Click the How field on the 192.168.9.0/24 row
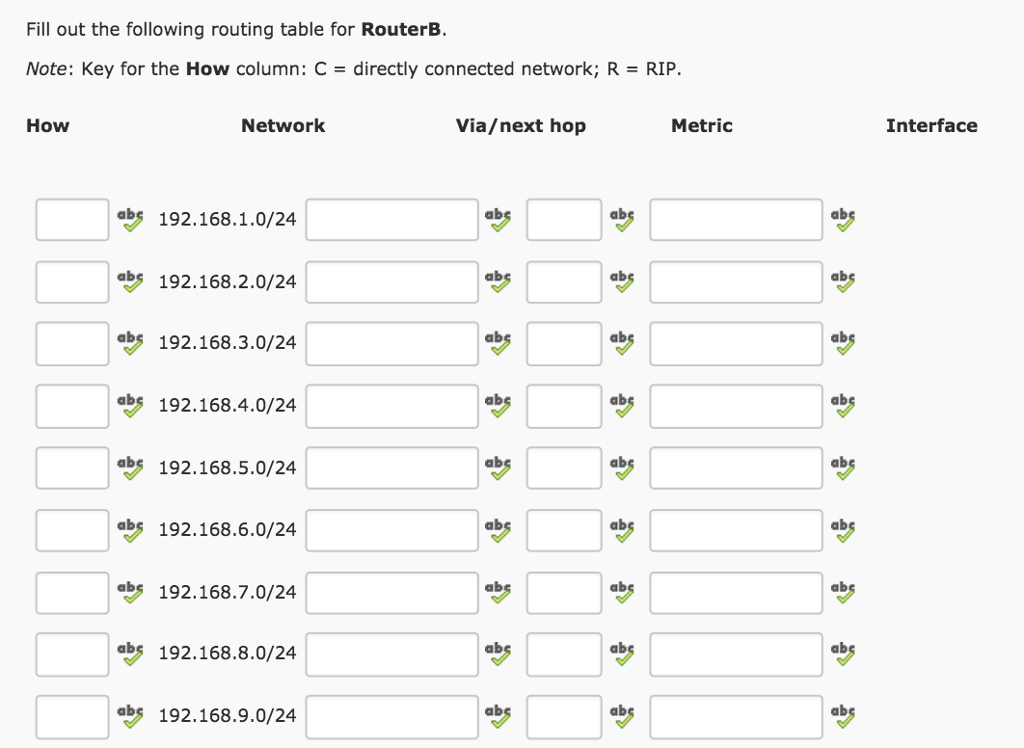 tap(71, 716)
